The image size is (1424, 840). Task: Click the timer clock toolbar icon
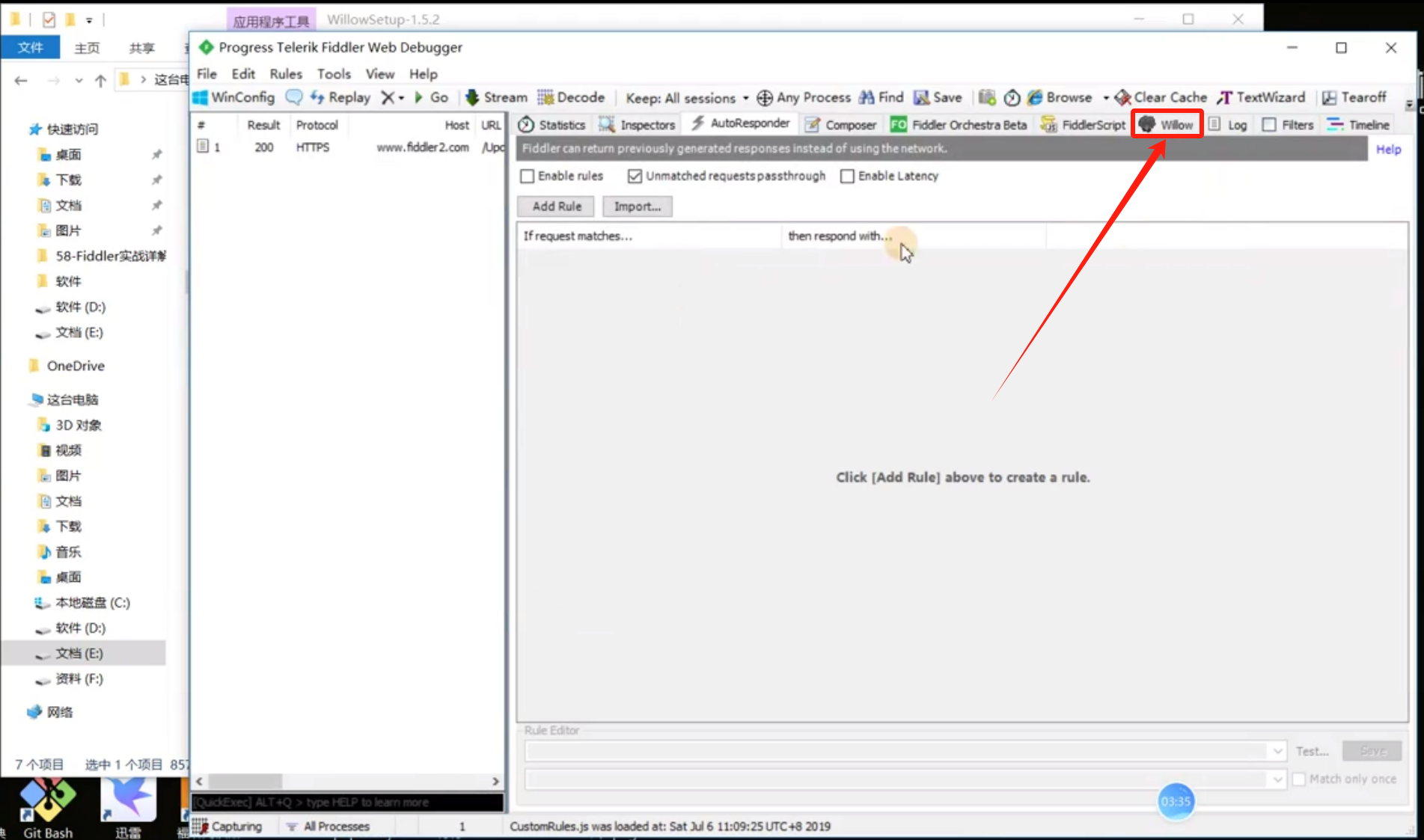pos(1012,98)
